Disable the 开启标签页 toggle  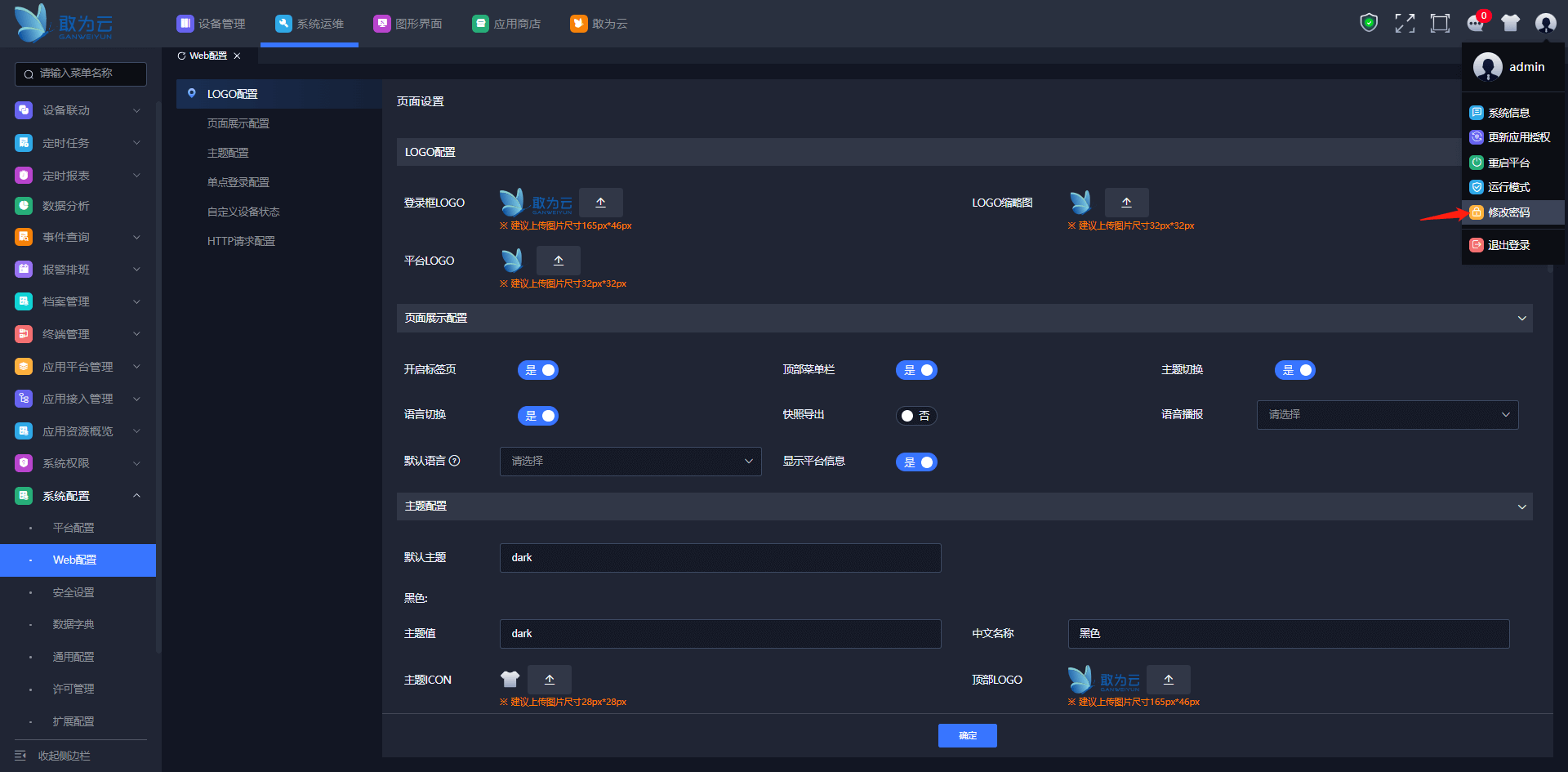point(537,370)
